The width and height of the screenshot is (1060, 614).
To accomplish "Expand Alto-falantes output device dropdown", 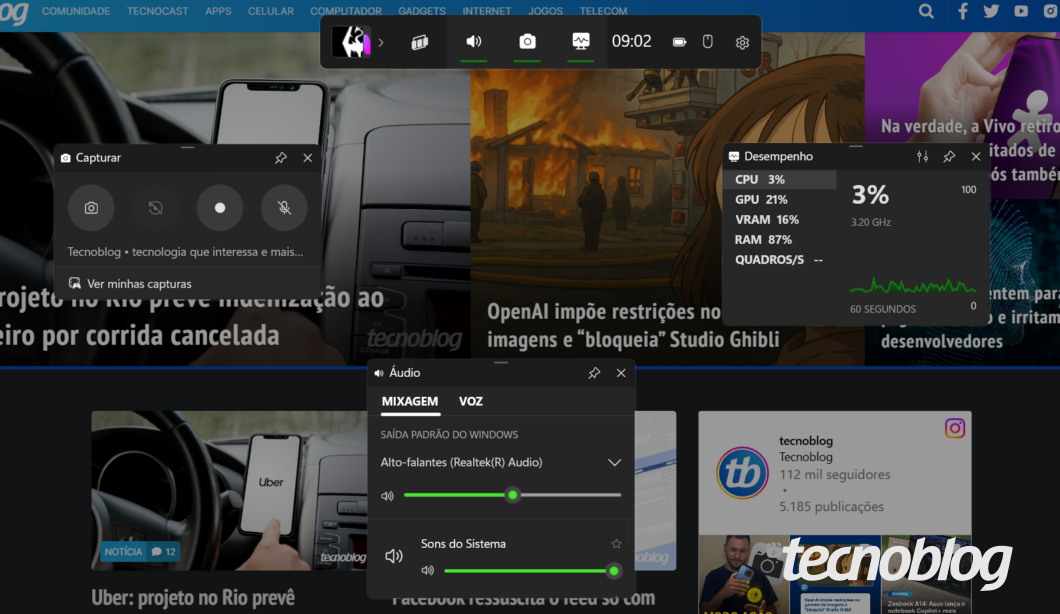I will pos(614,463).
